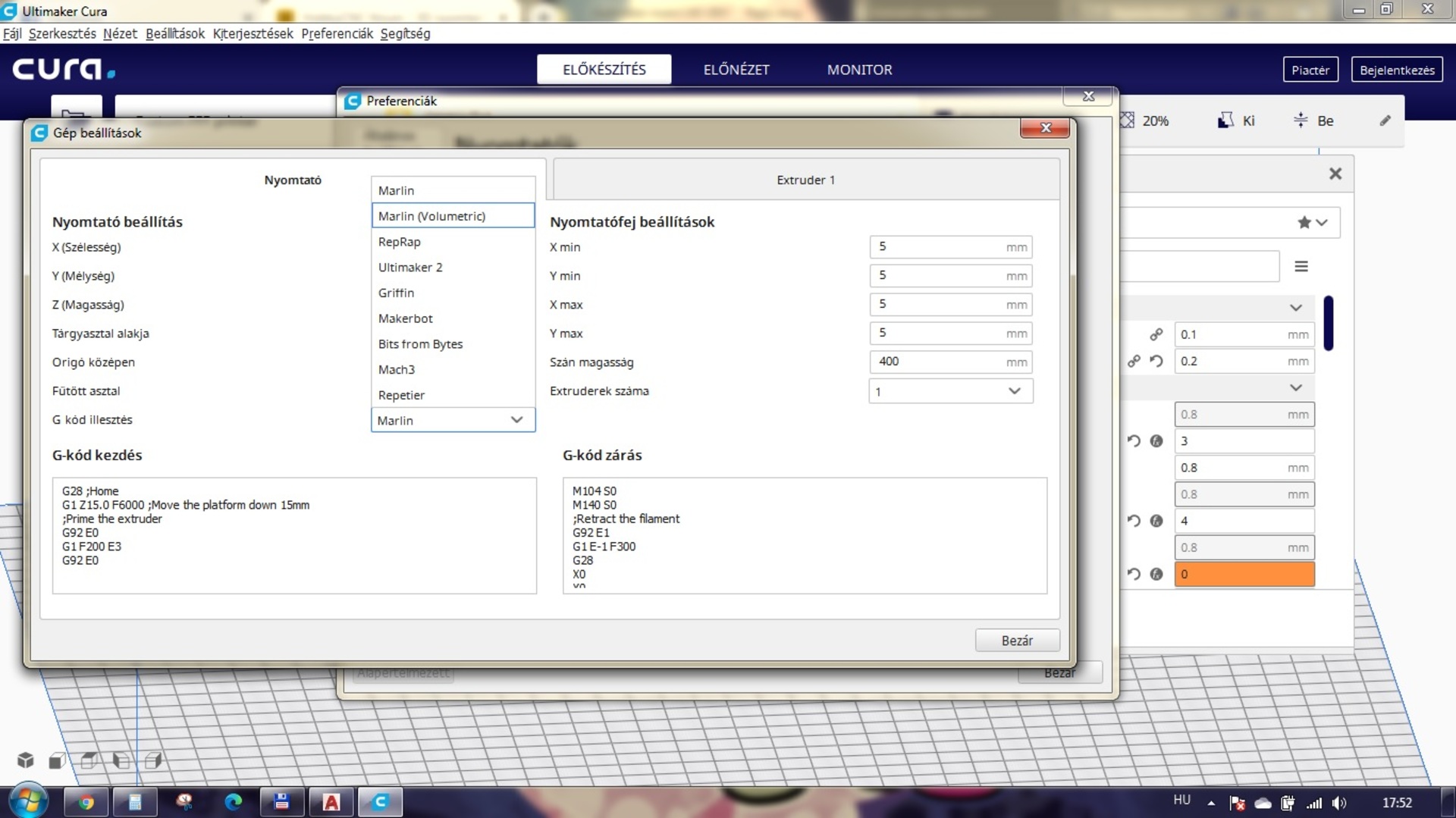The width and height of the screenshot is (1456, 818).
Task: Open the red A app in the taskbar
Action: 331,802
